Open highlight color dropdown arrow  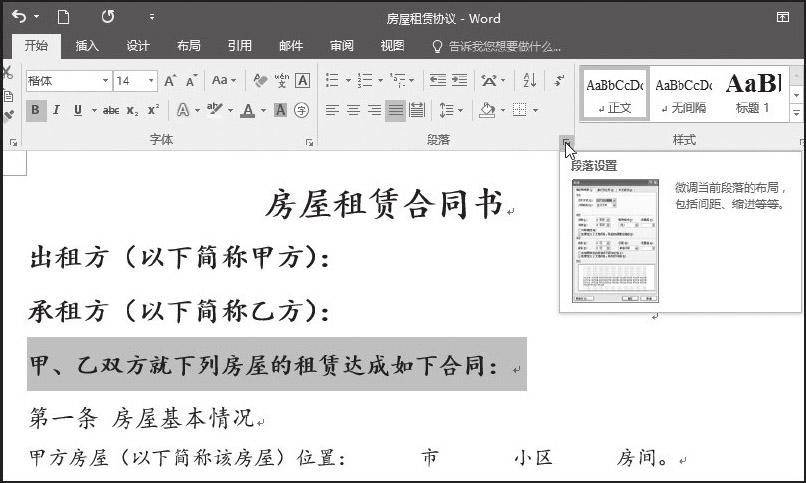tap(231, 110)
